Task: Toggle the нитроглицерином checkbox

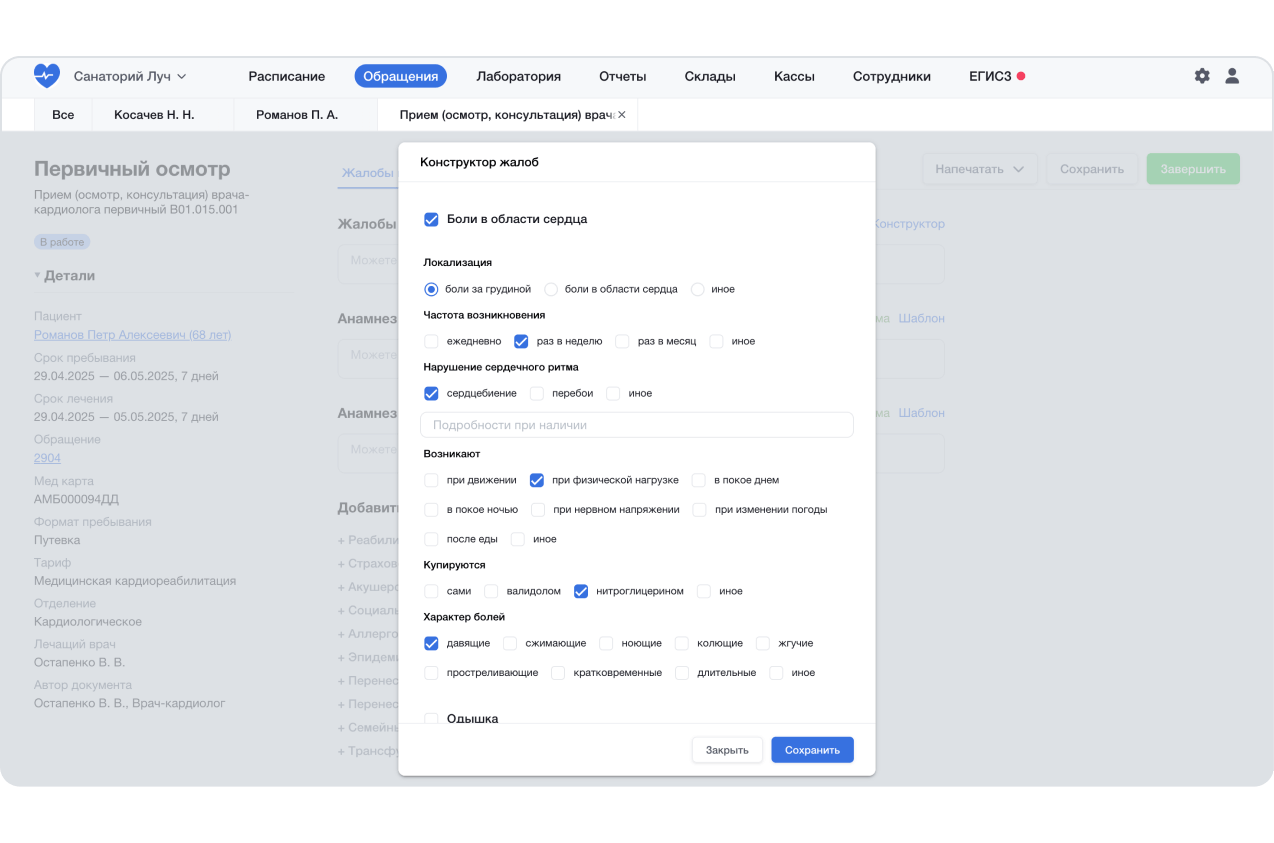Action: pos(581,591)
